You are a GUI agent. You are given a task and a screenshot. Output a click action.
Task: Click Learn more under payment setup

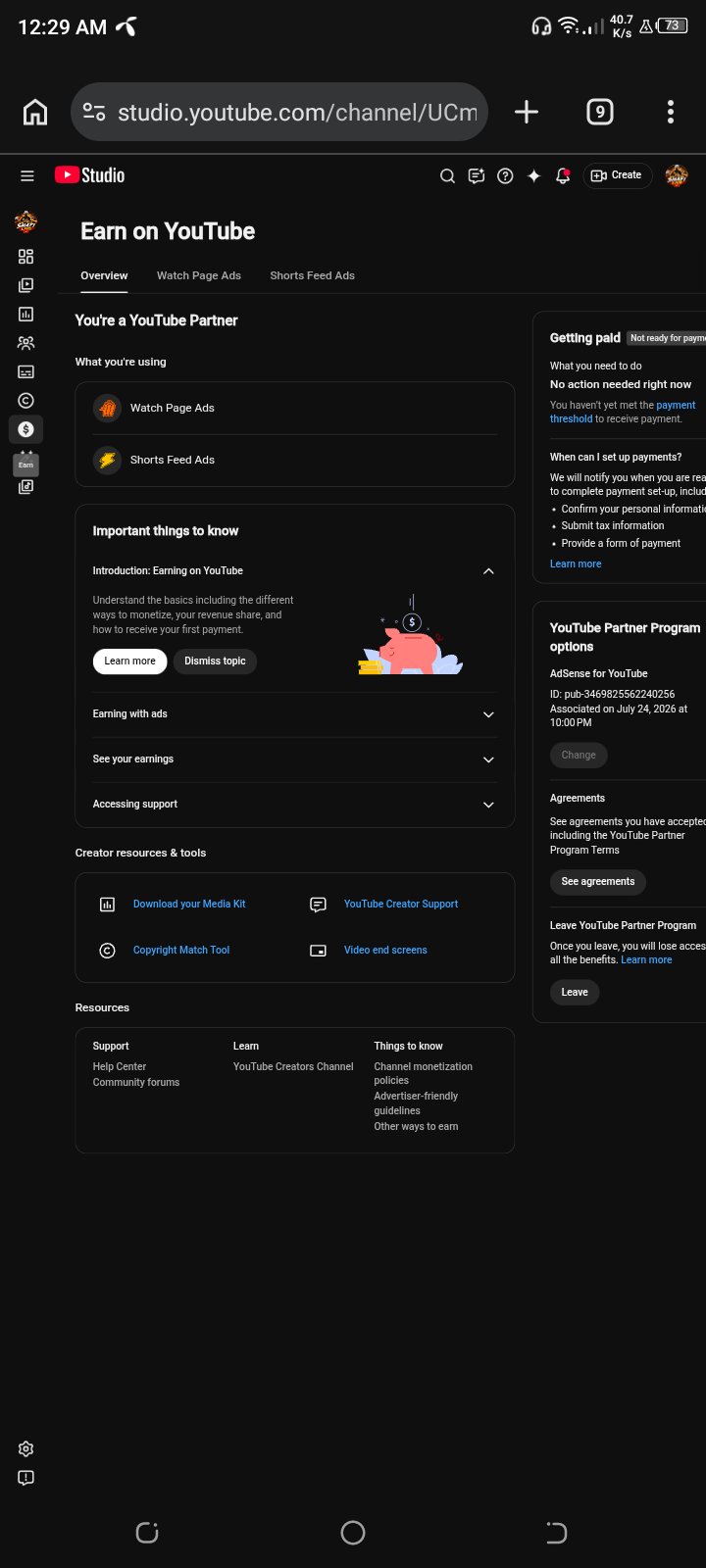click(576, 563)
